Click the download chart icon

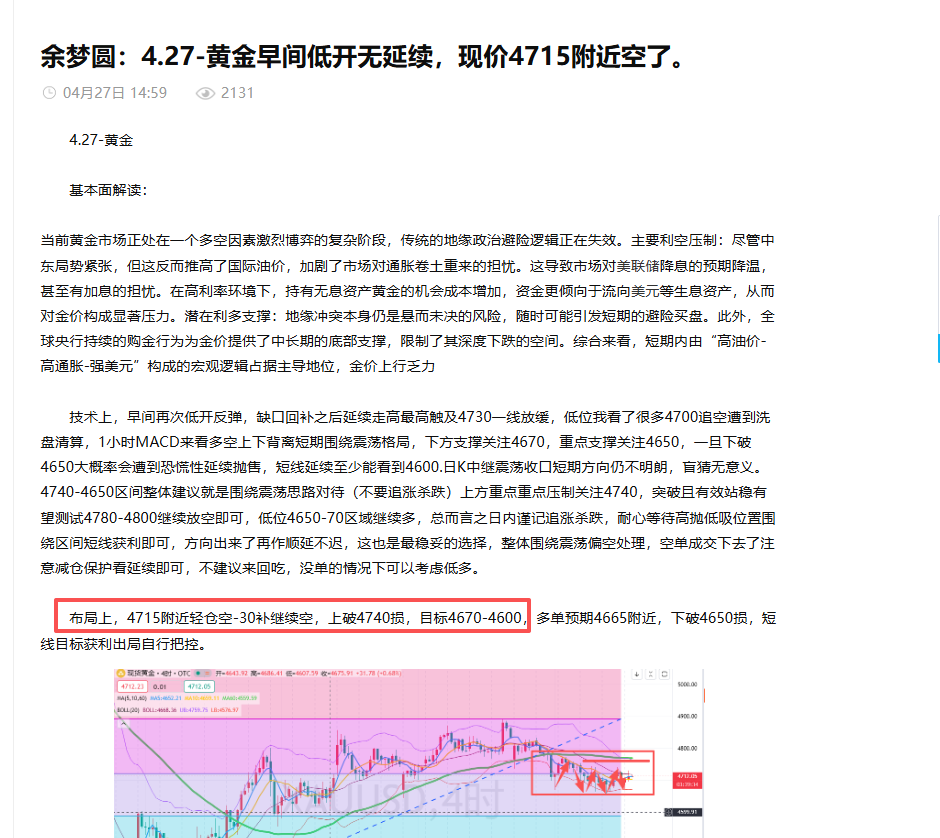click(637, 675)
